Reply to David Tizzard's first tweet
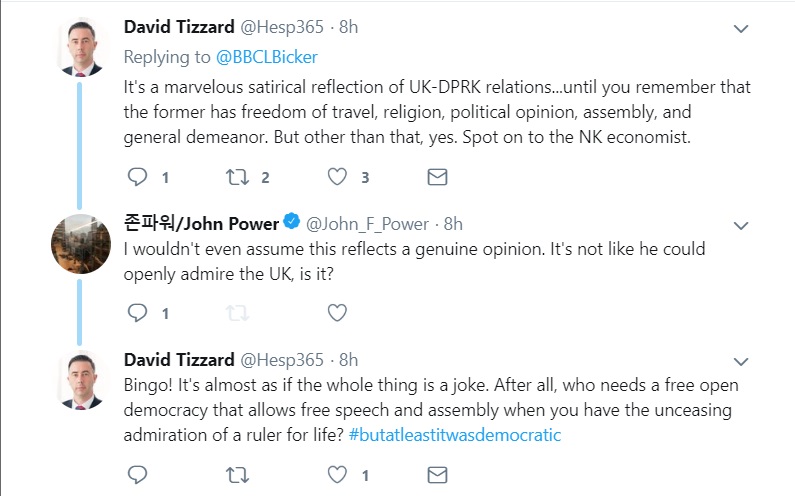 pos(138,177)
